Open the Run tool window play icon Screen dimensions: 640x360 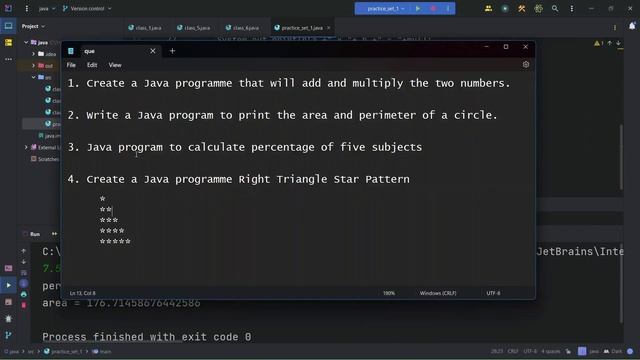8,285
